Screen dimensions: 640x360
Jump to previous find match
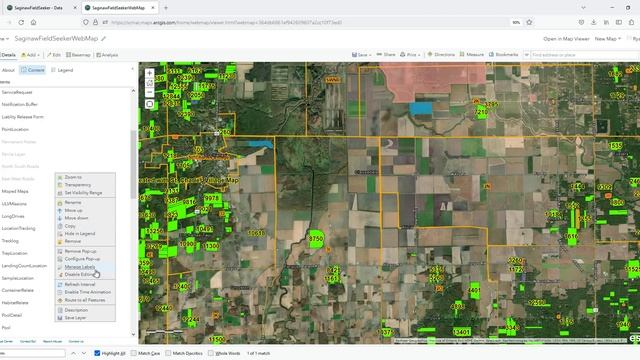tap(73, 353)
